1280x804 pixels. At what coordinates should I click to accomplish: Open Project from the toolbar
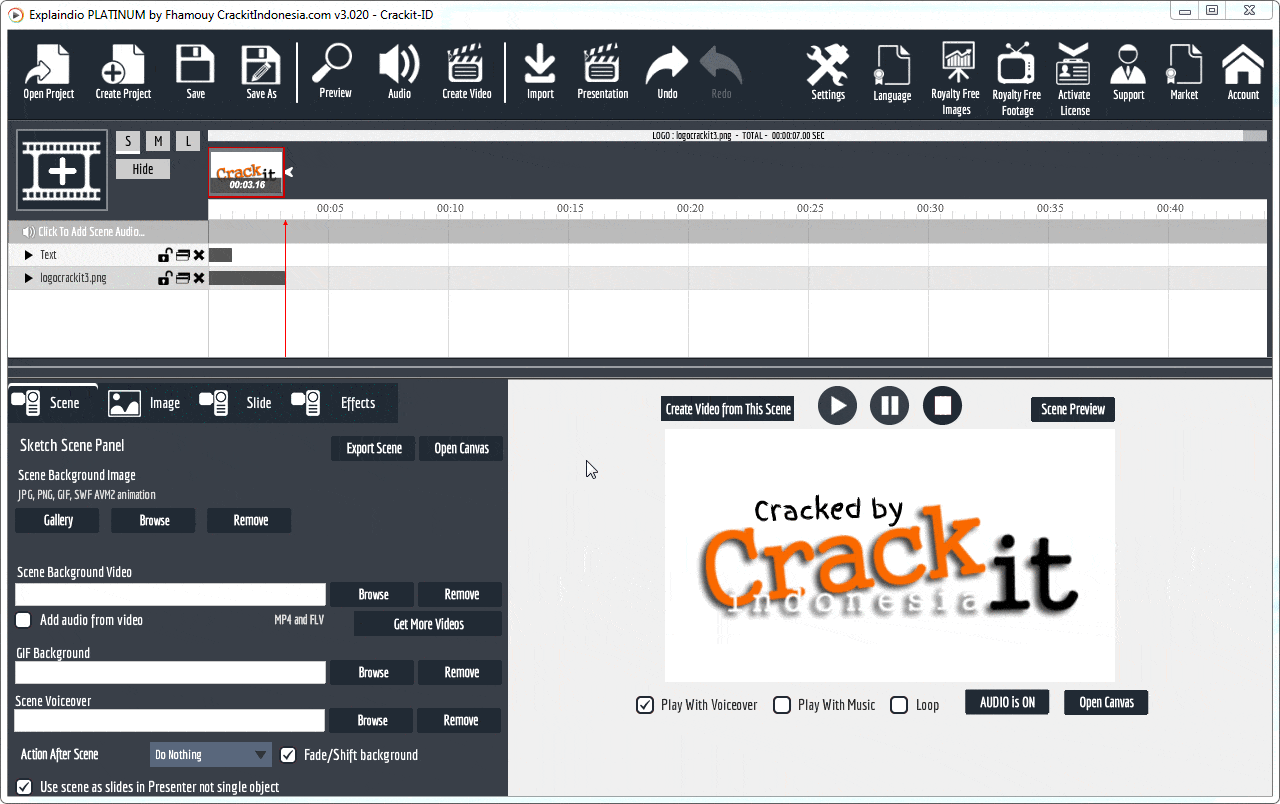48,70
